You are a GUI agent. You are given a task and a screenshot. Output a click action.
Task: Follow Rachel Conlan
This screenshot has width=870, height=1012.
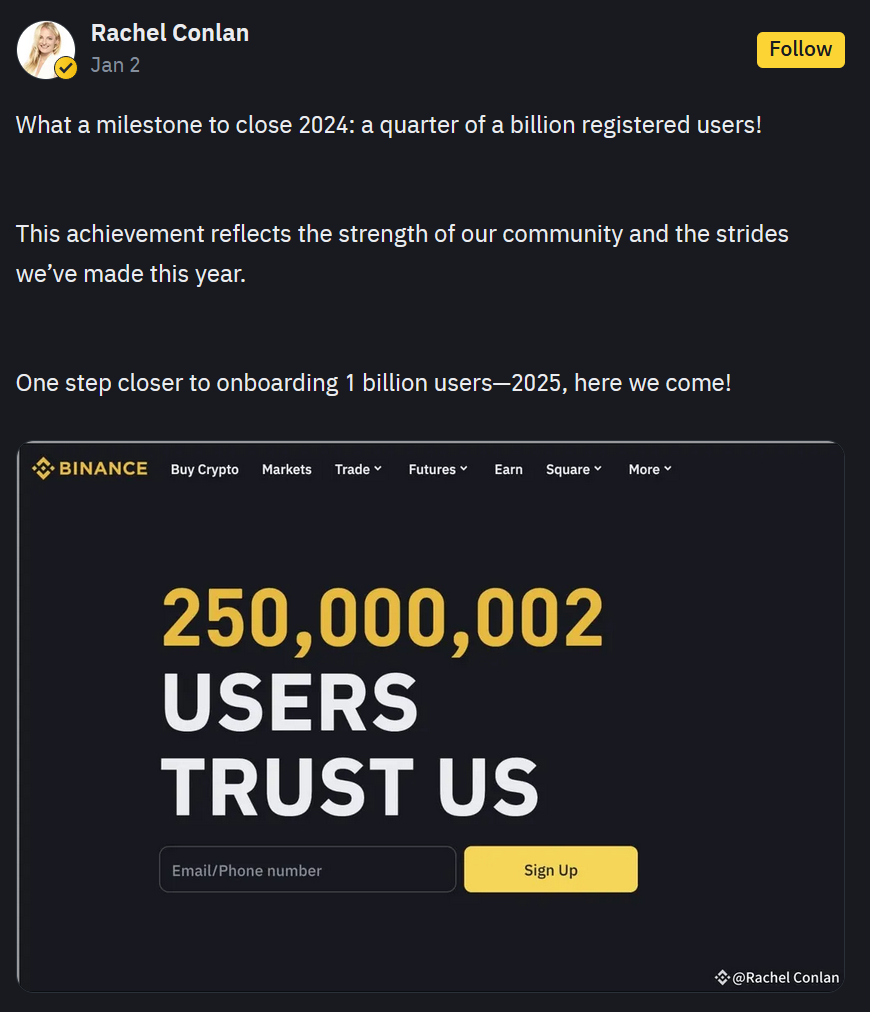(800, 49)
